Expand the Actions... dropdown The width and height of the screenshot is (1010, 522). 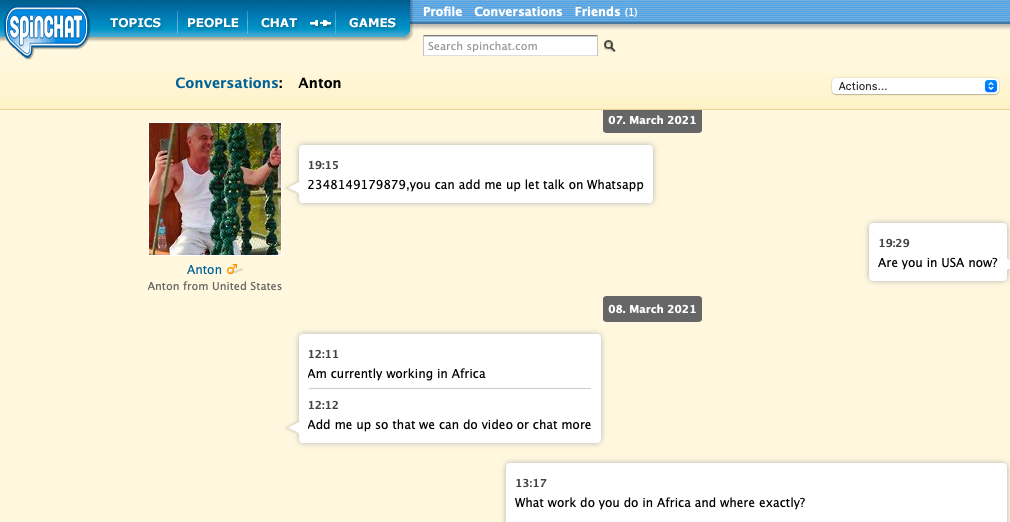[915, 86]
